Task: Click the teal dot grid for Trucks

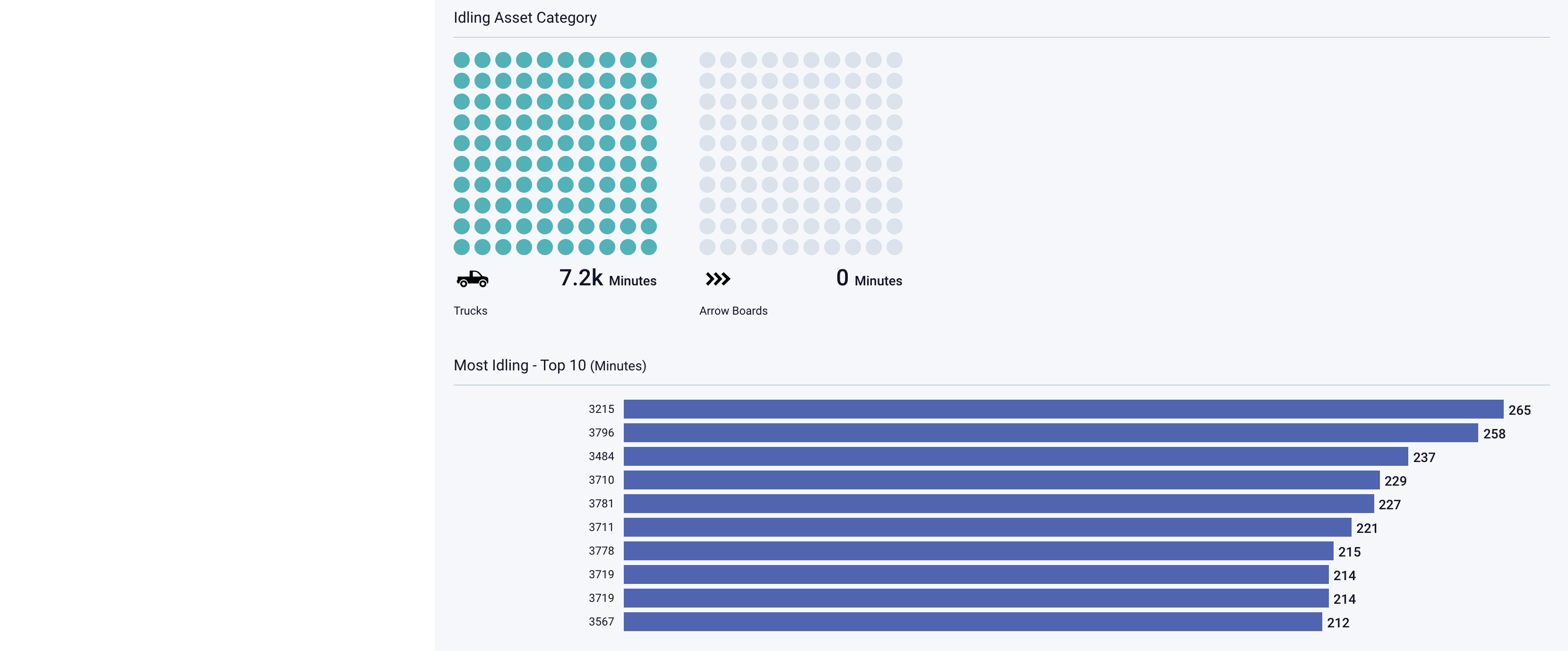Action: click(554, 154)
